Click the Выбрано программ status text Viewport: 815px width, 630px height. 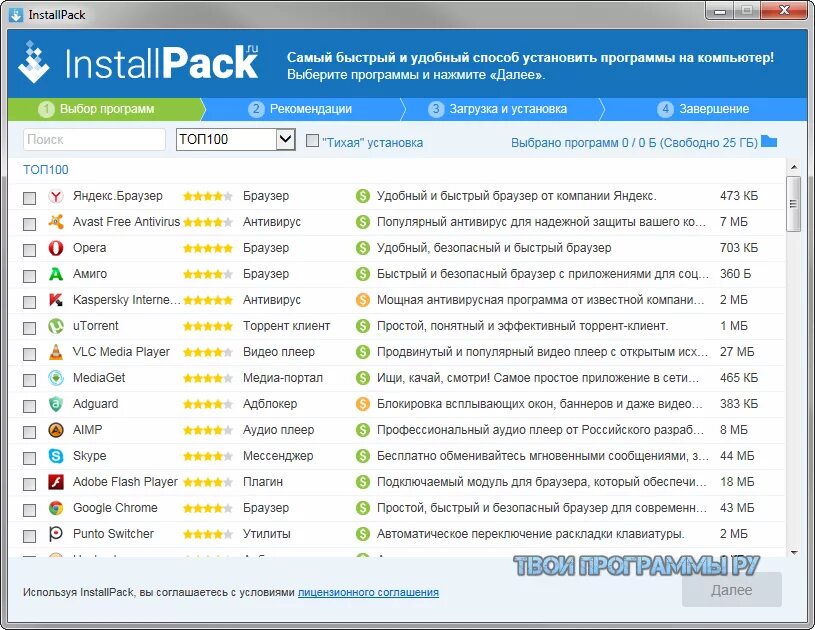point(634,142)
